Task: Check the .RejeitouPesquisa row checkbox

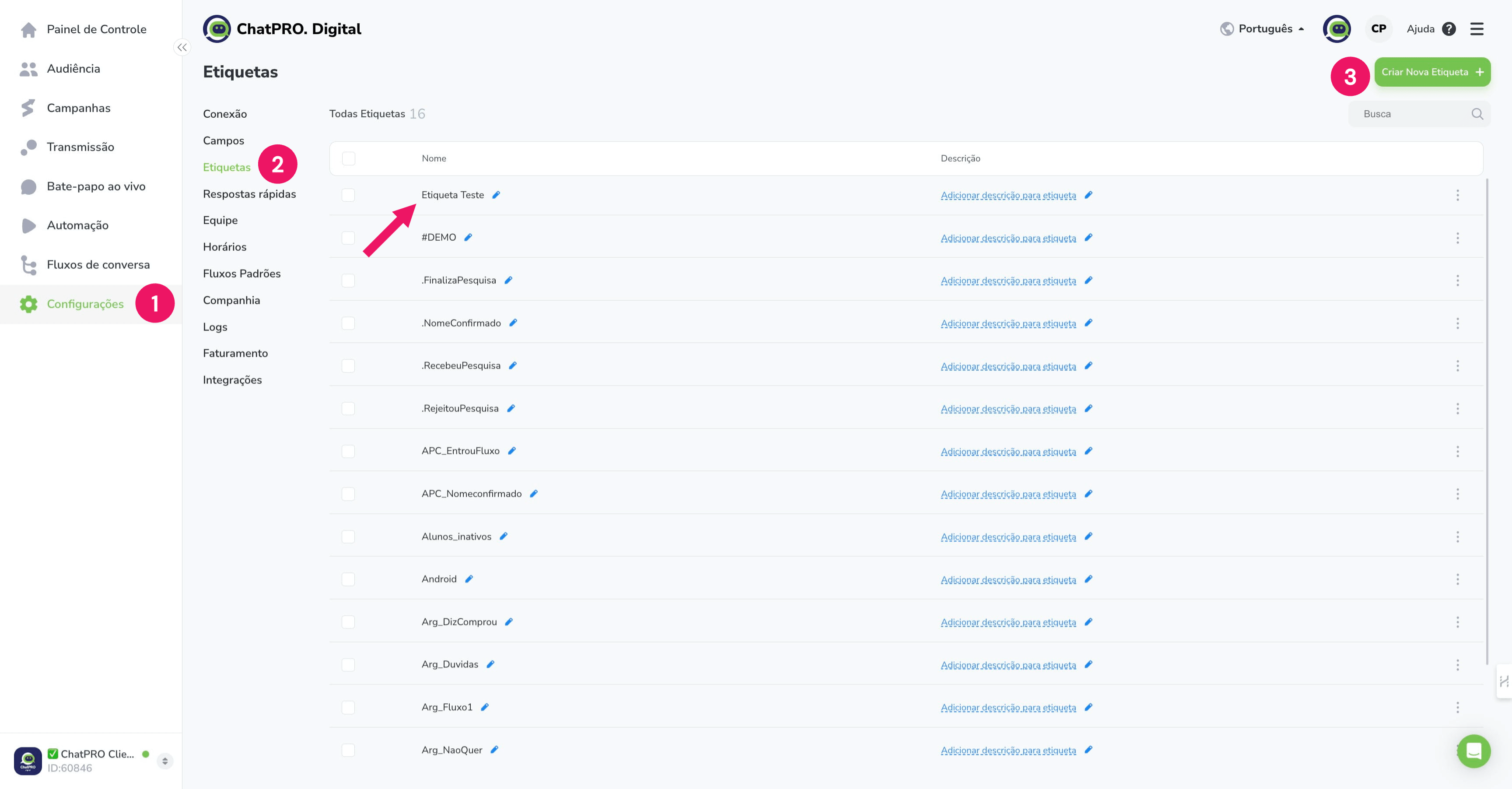Action: point(348,409)
